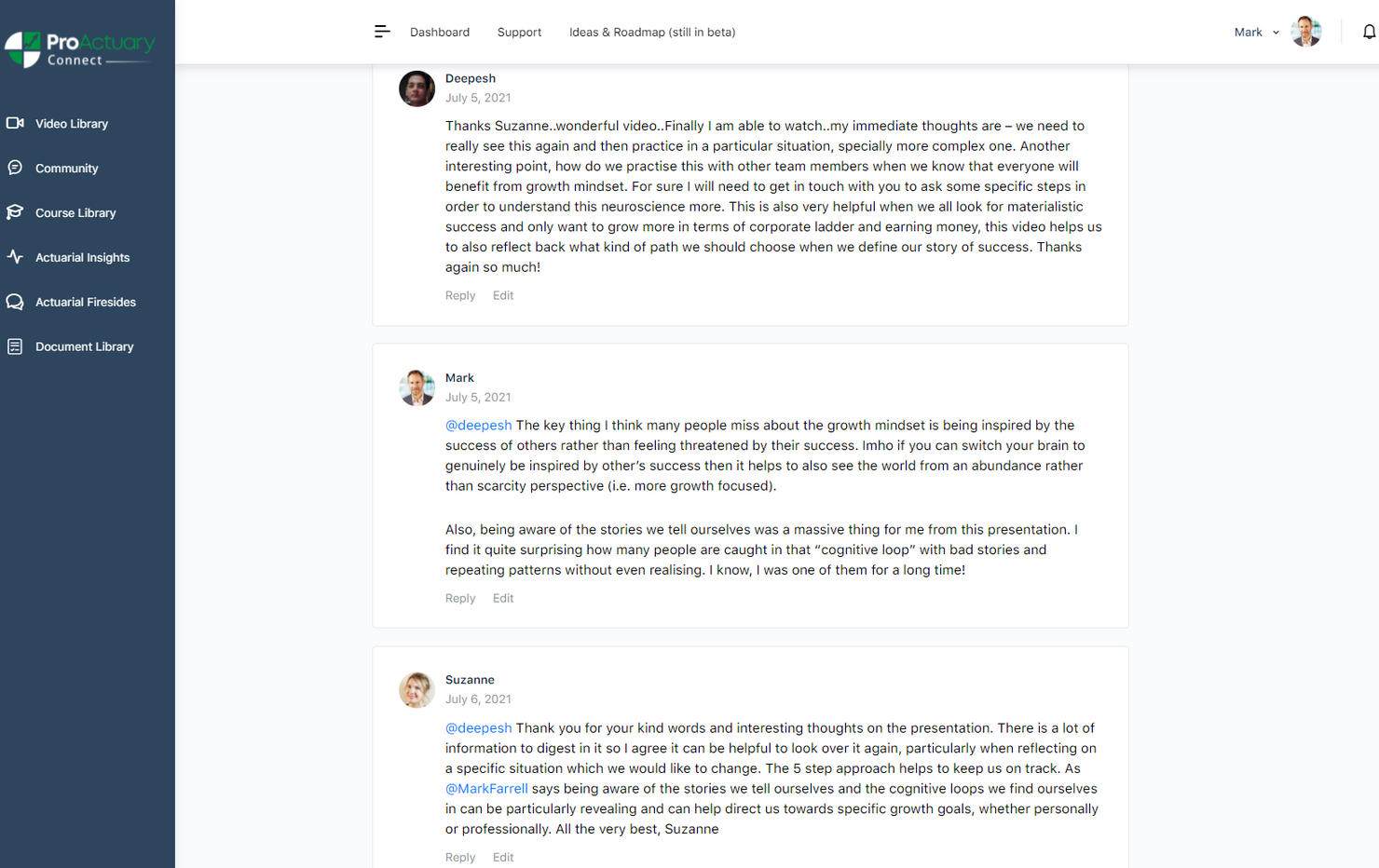Open Suzanne's profile picture

(x=416, y=690)
